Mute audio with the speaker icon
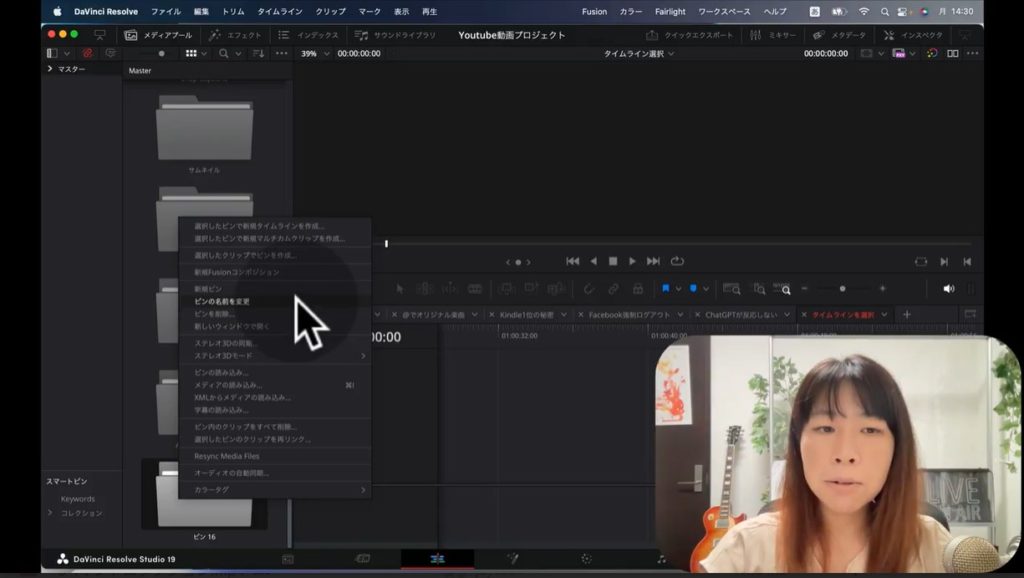The image size is (1024, 578). (948, 289)
